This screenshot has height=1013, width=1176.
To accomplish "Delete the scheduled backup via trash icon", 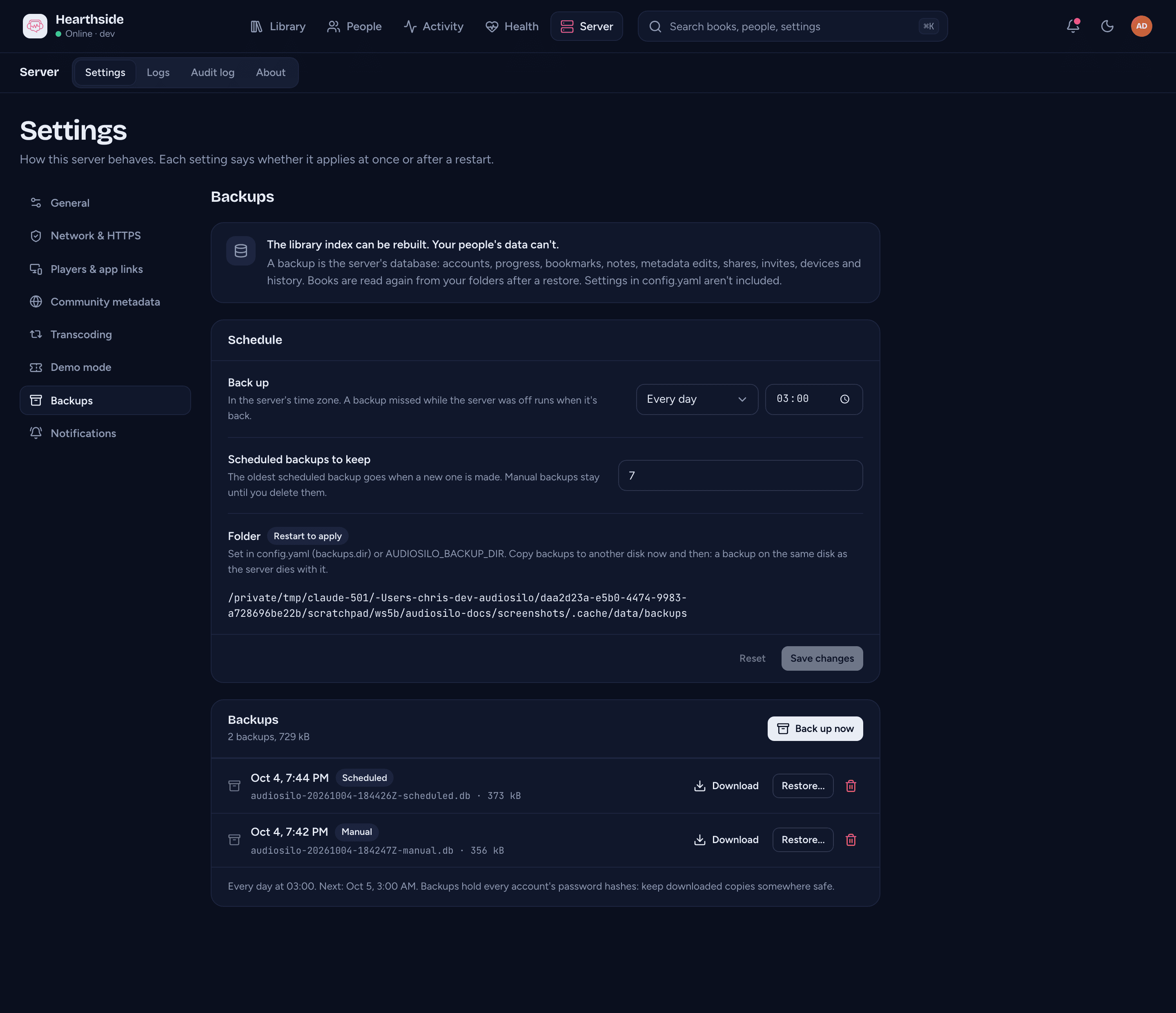I will coord(851,786).
